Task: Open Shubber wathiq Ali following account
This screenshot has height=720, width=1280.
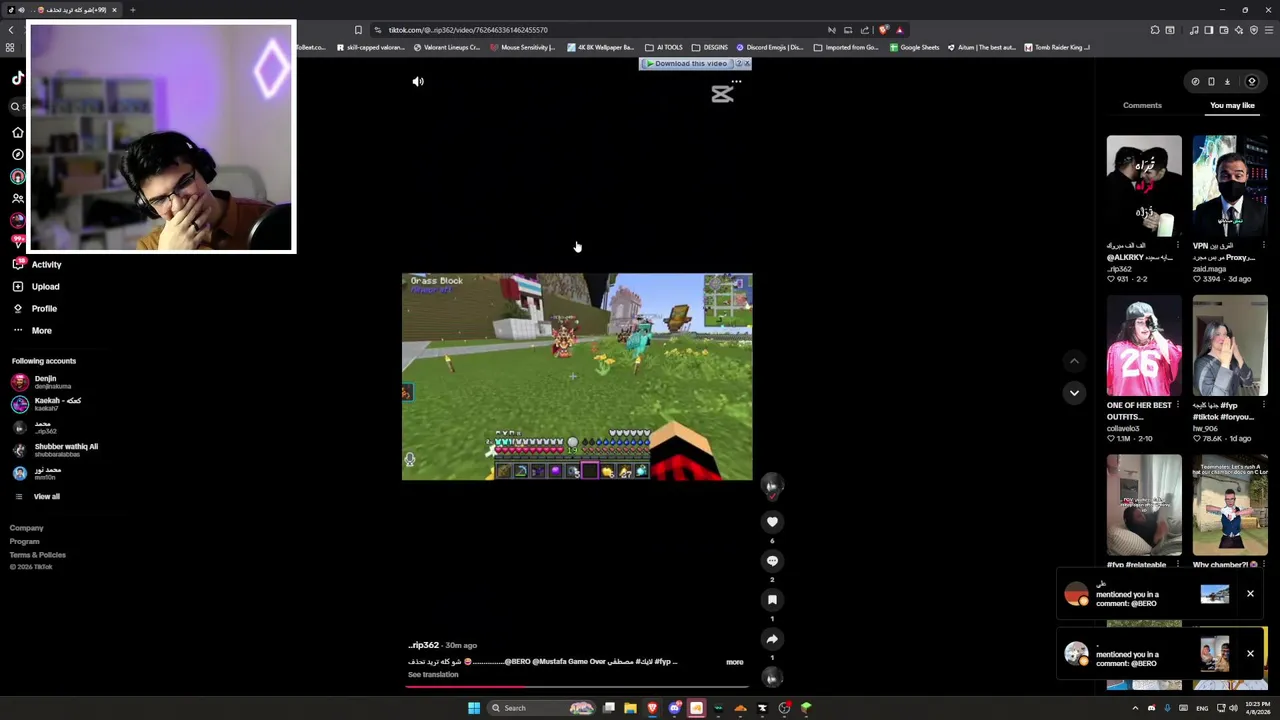Action: (x=55, y=450)
